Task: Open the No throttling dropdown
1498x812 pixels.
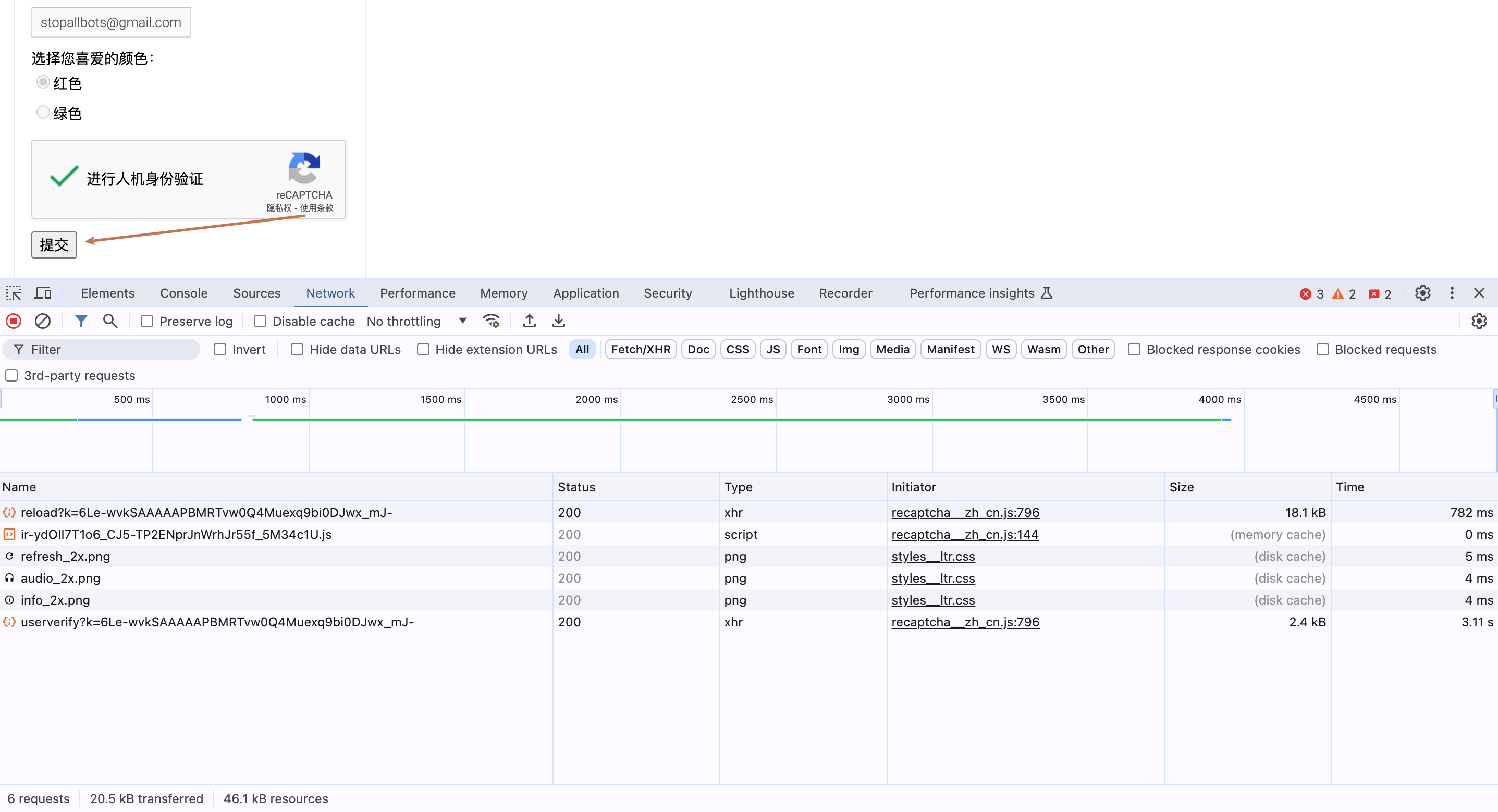Action: point(416,321)
